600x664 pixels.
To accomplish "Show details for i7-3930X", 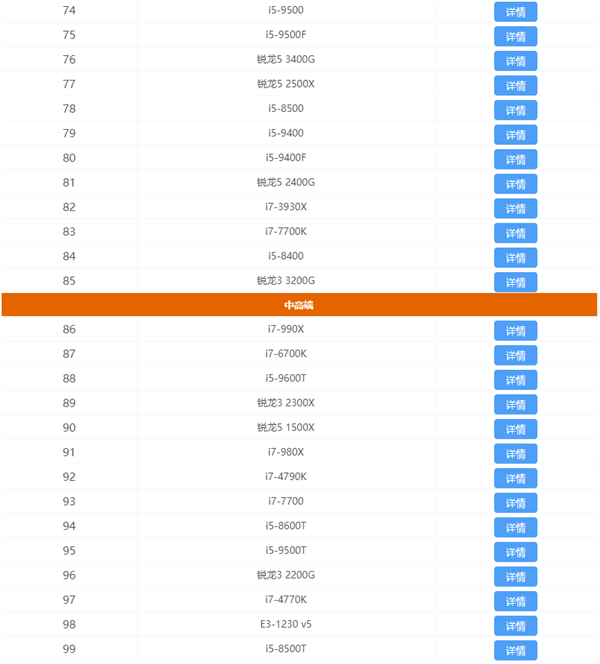I will point(515,208).
